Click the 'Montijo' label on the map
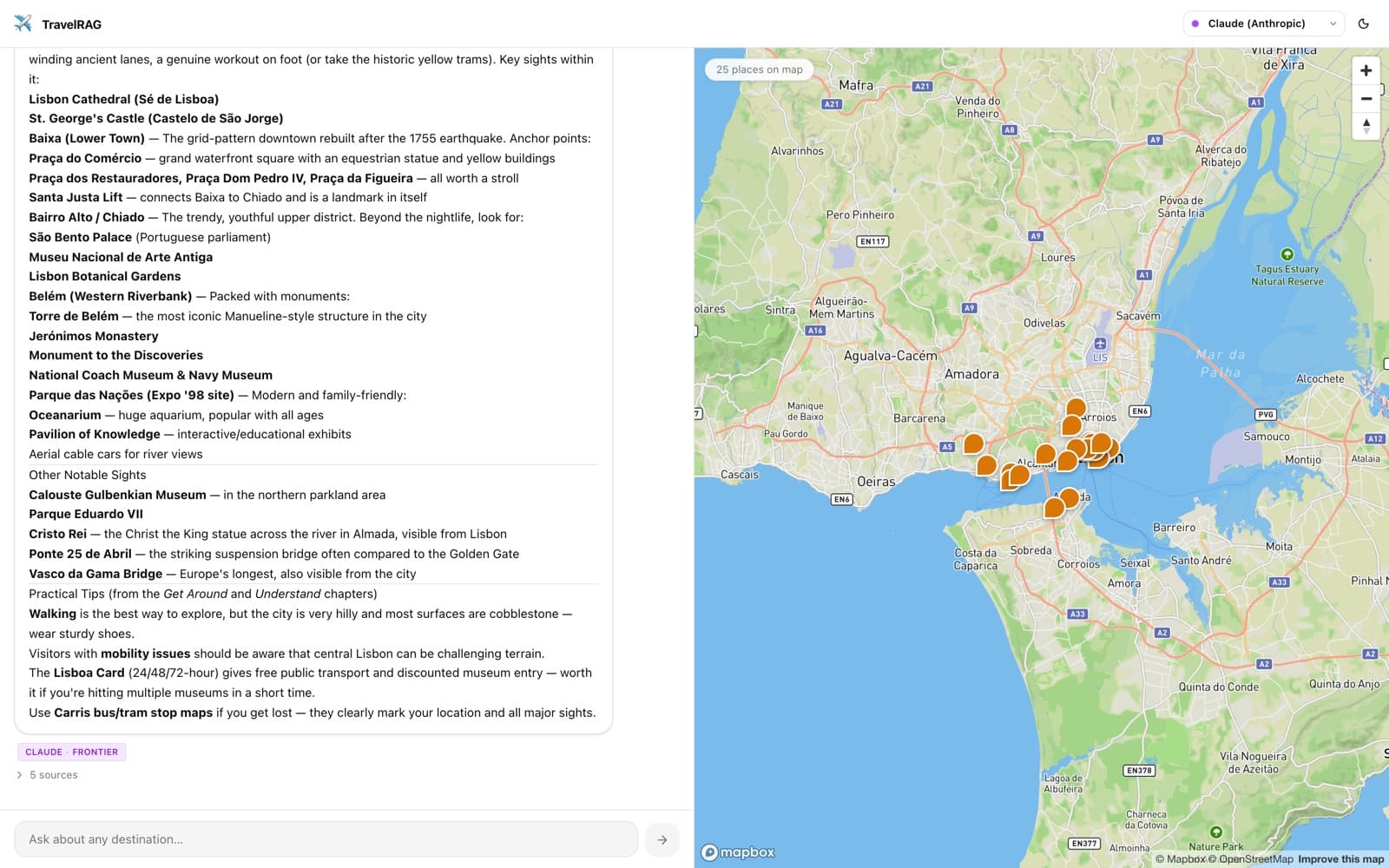Screen dimensions: 1389x868 point(1302,459)
